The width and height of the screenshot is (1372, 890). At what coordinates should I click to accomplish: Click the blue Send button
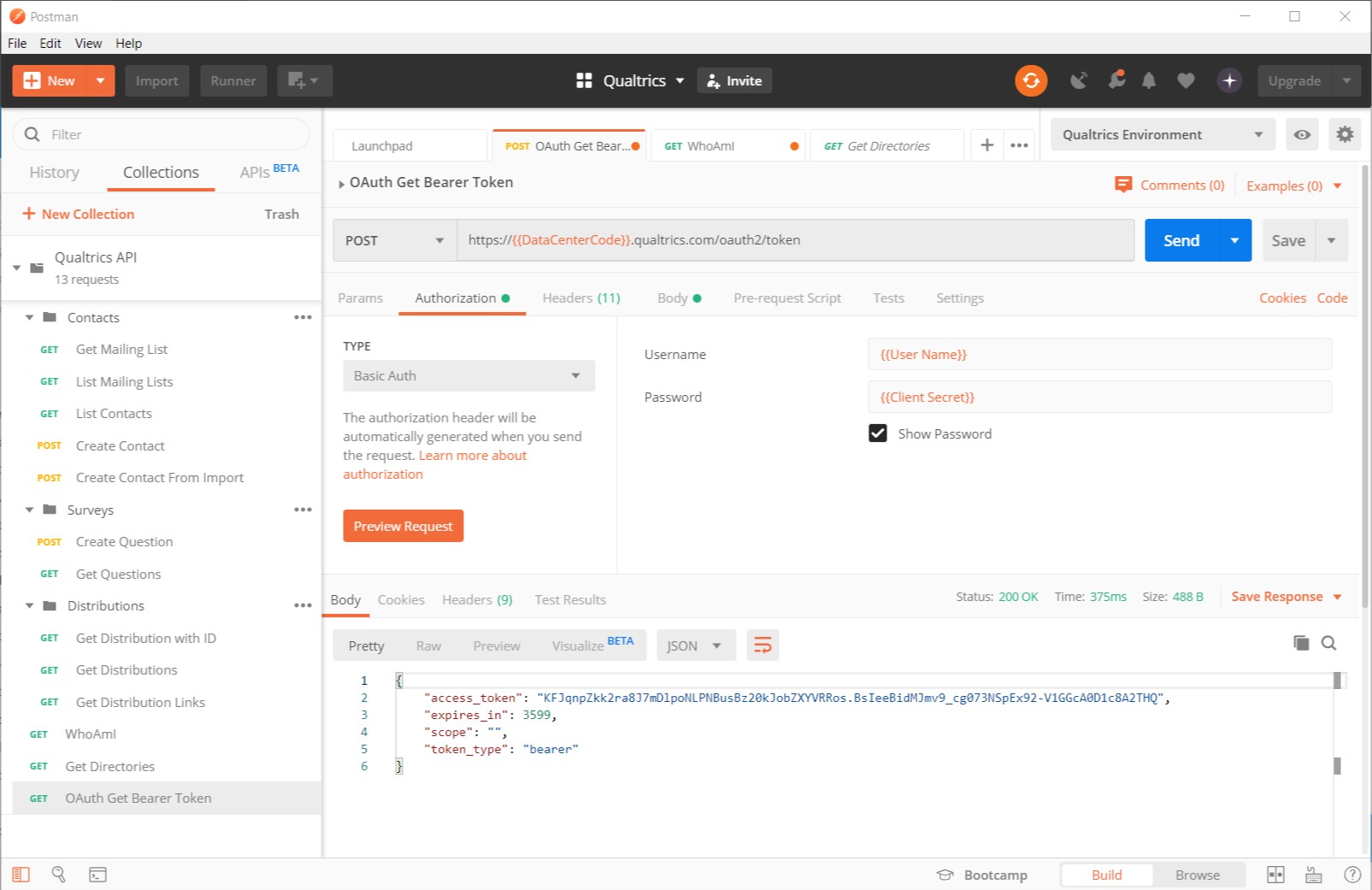tap(1181, 240)
